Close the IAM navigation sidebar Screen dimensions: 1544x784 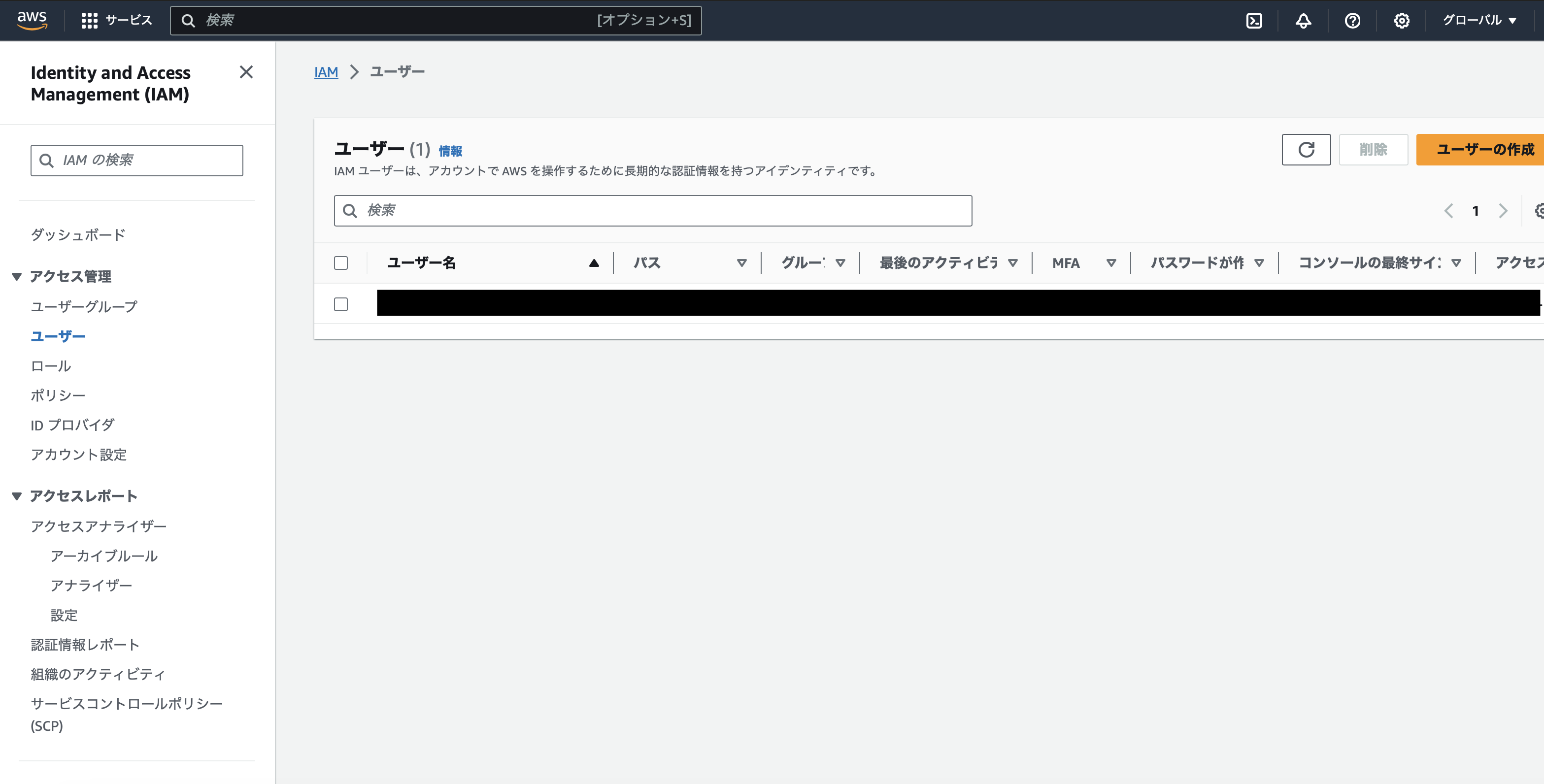pyautogui.click(x=246, y=72)
